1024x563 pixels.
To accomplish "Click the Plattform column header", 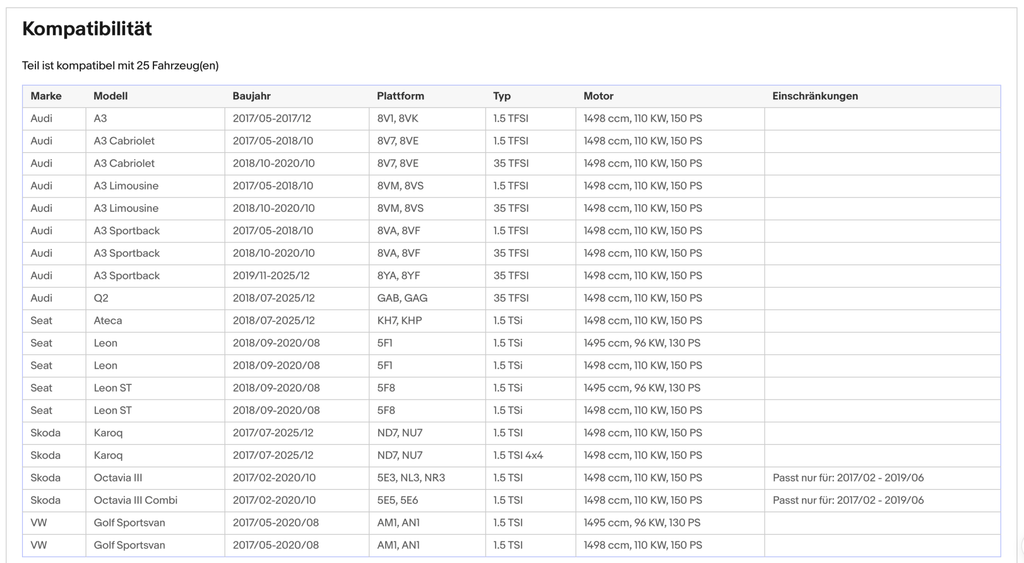I will click(400, 96).
